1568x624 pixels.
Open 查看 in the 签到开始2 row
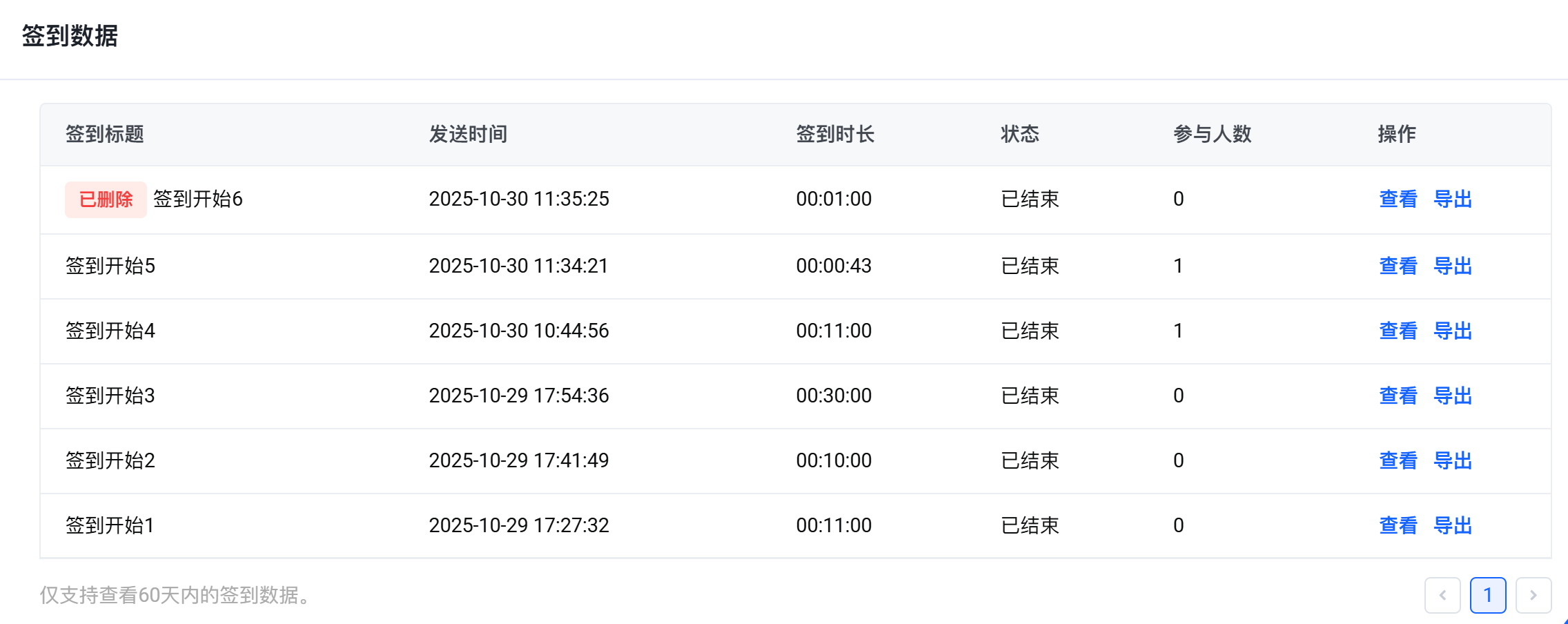pyautogui.click(x=1398, y=460)
